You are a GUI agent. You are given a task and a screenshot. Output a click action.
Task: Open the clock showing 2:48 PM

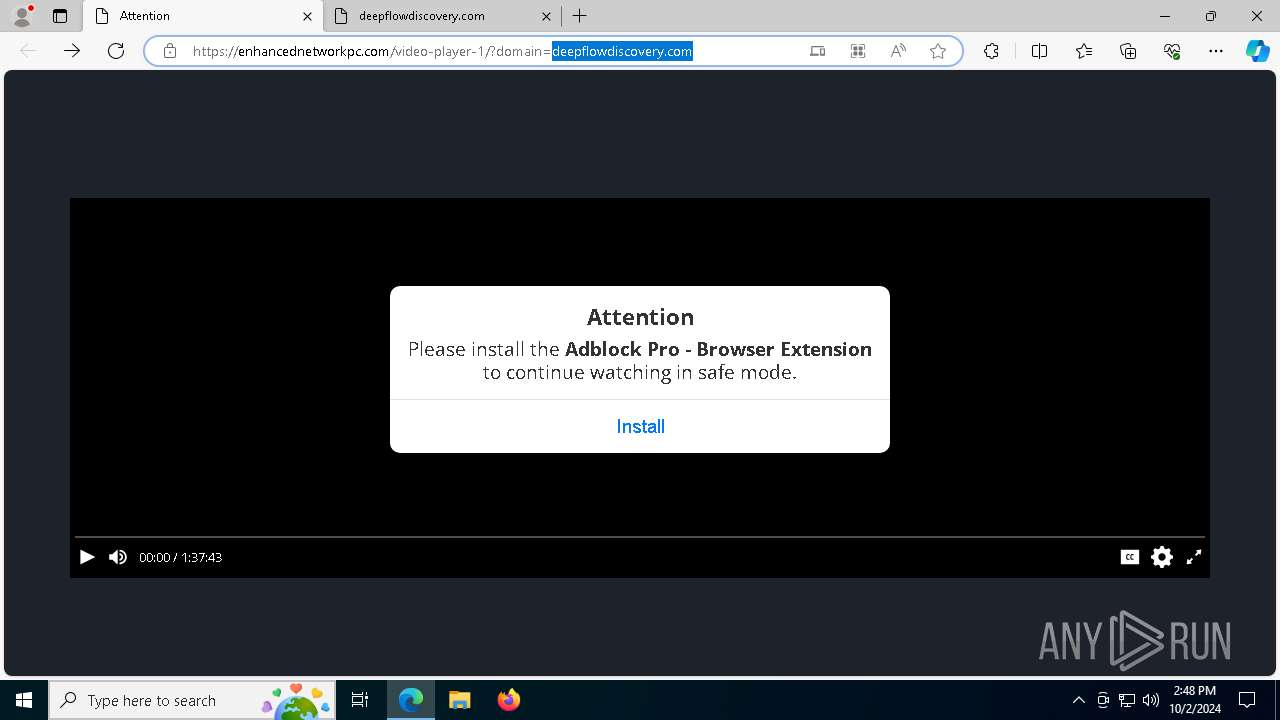coord(1194,700)
